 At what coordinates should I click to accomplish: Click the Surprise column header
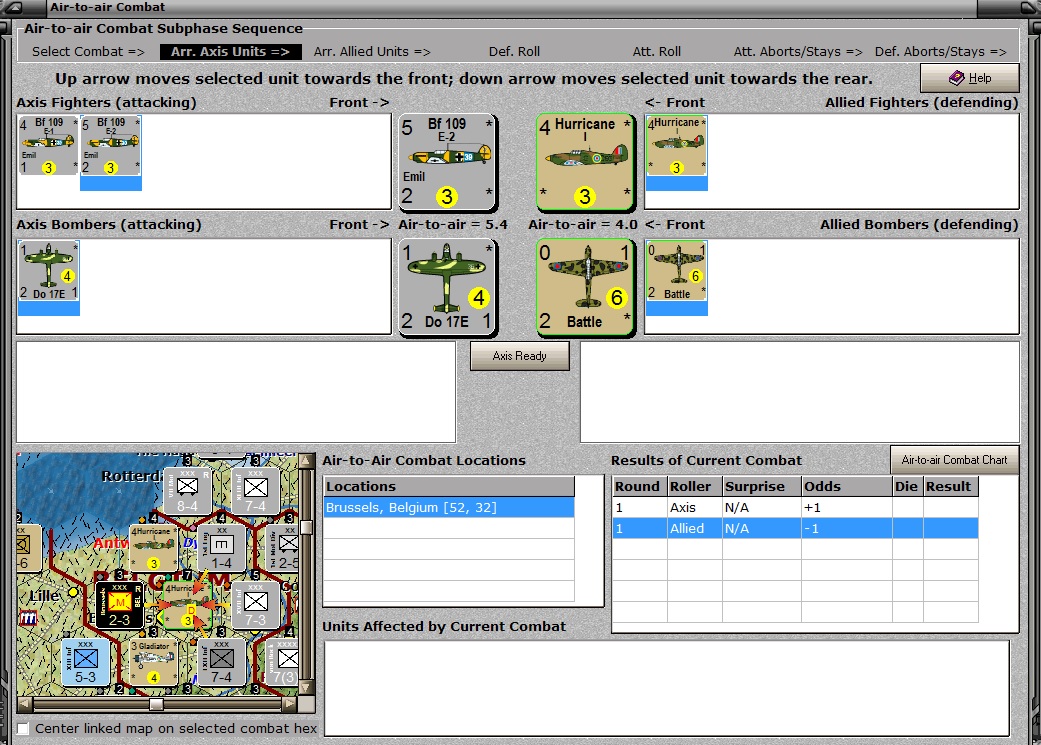[761, 486]
